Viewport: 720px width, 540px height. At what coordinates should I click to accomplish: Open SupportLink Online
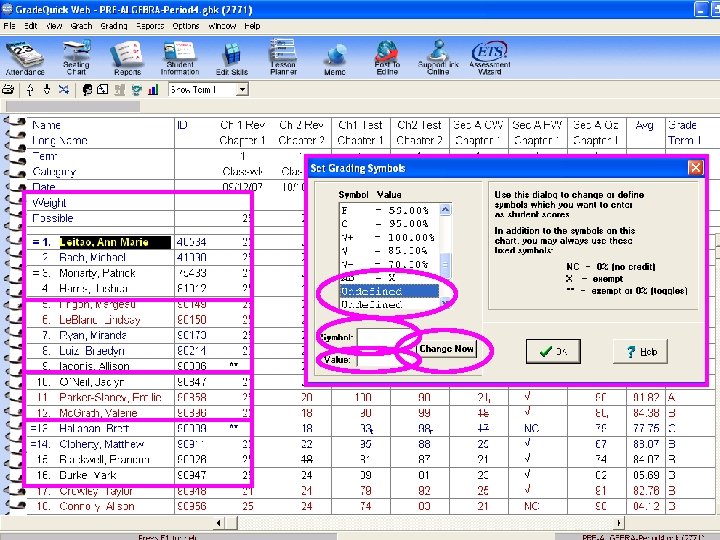(x=438, y=58)
